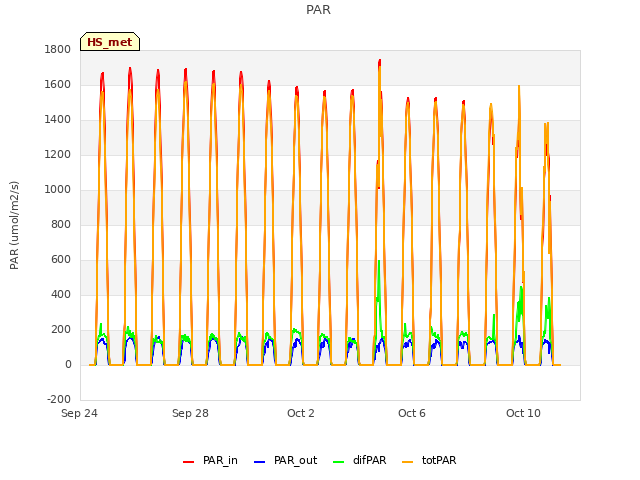This screenshot has height=480, width=640.
Task: Click the 1000 y-axis tick label
Action: click(x=58, y=189)
